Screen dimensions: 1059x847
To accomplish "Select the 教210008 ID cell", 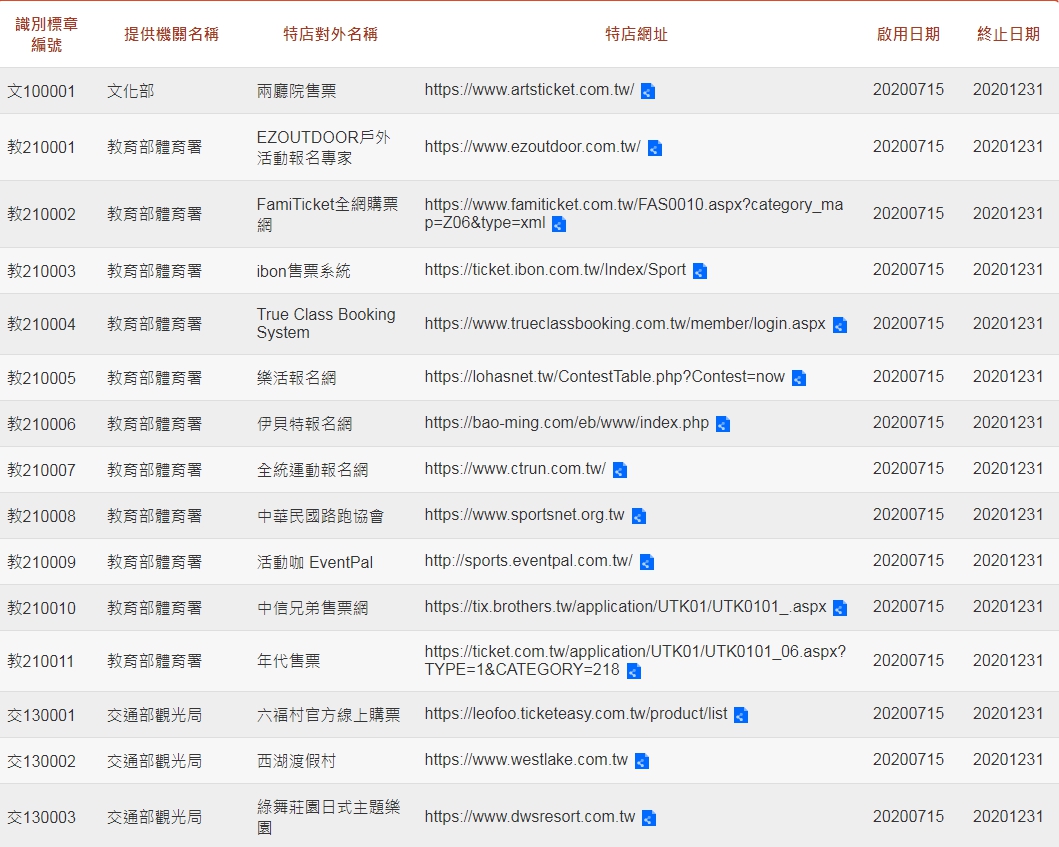I will [x=41, y=517].
